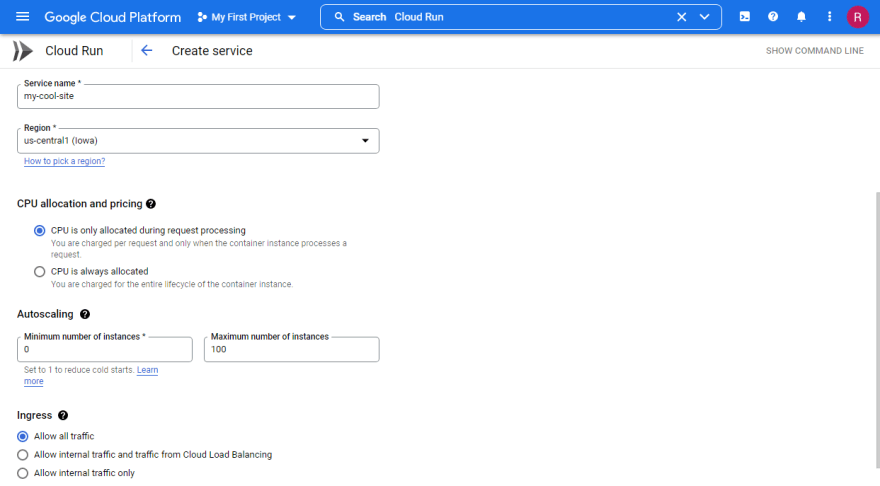Clear the search with the X icon
Viewport: 880px width, 486px height.
[681, 17]
